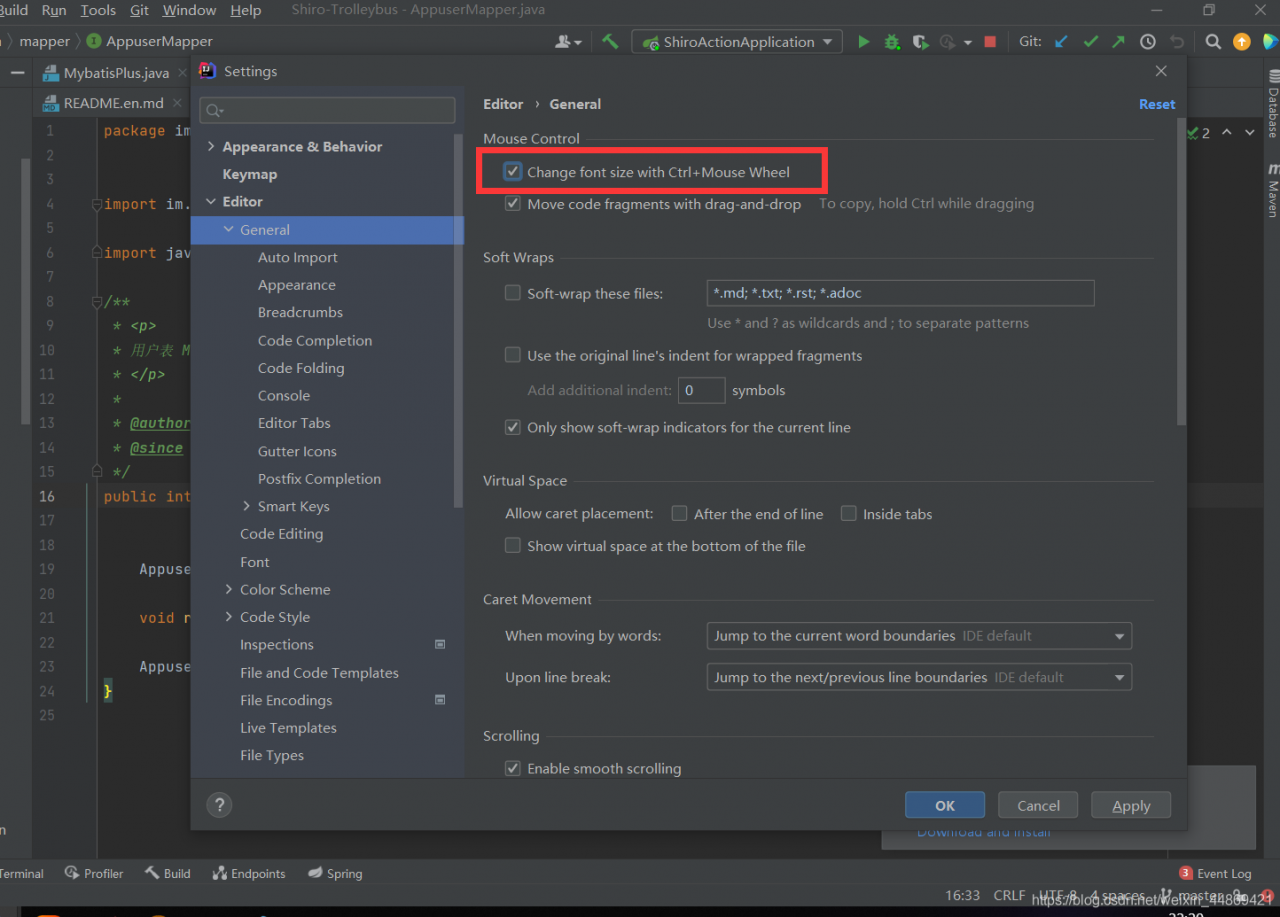Check the Inside tabs caret placement option
1280x917 pixels.
[x=849, y=514]
